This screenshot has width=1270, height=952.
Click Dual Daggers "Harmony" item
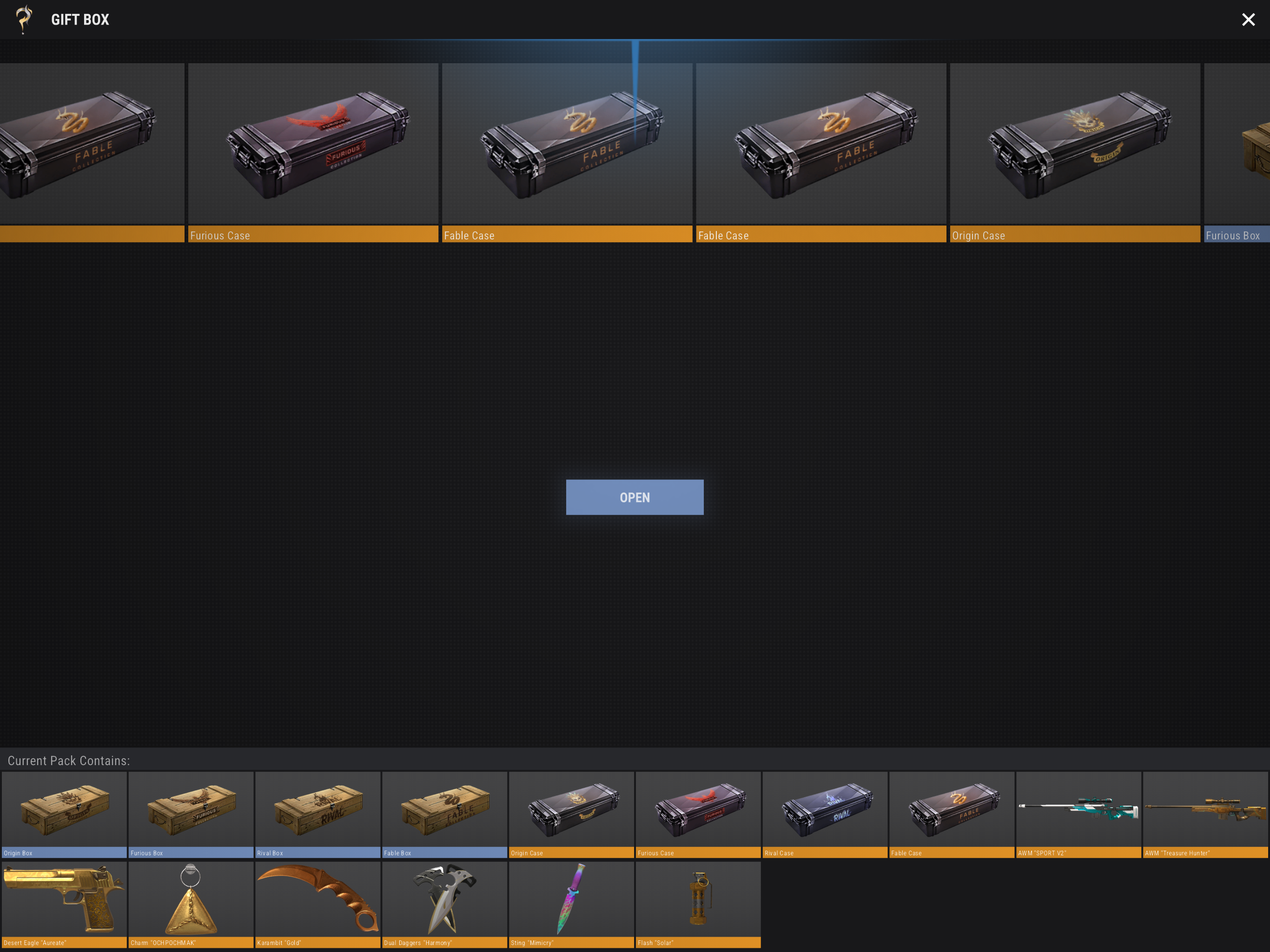point(444,903)
